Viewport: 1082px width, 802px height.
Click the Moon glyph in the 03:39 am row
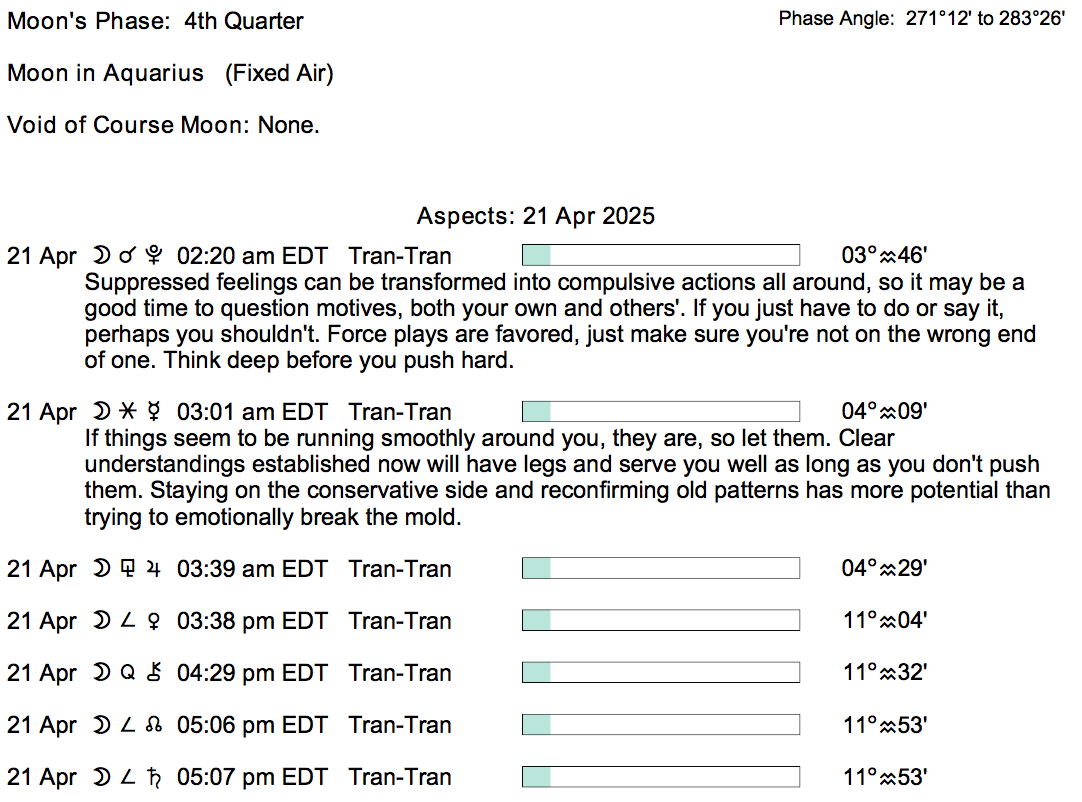coord(101,569)
